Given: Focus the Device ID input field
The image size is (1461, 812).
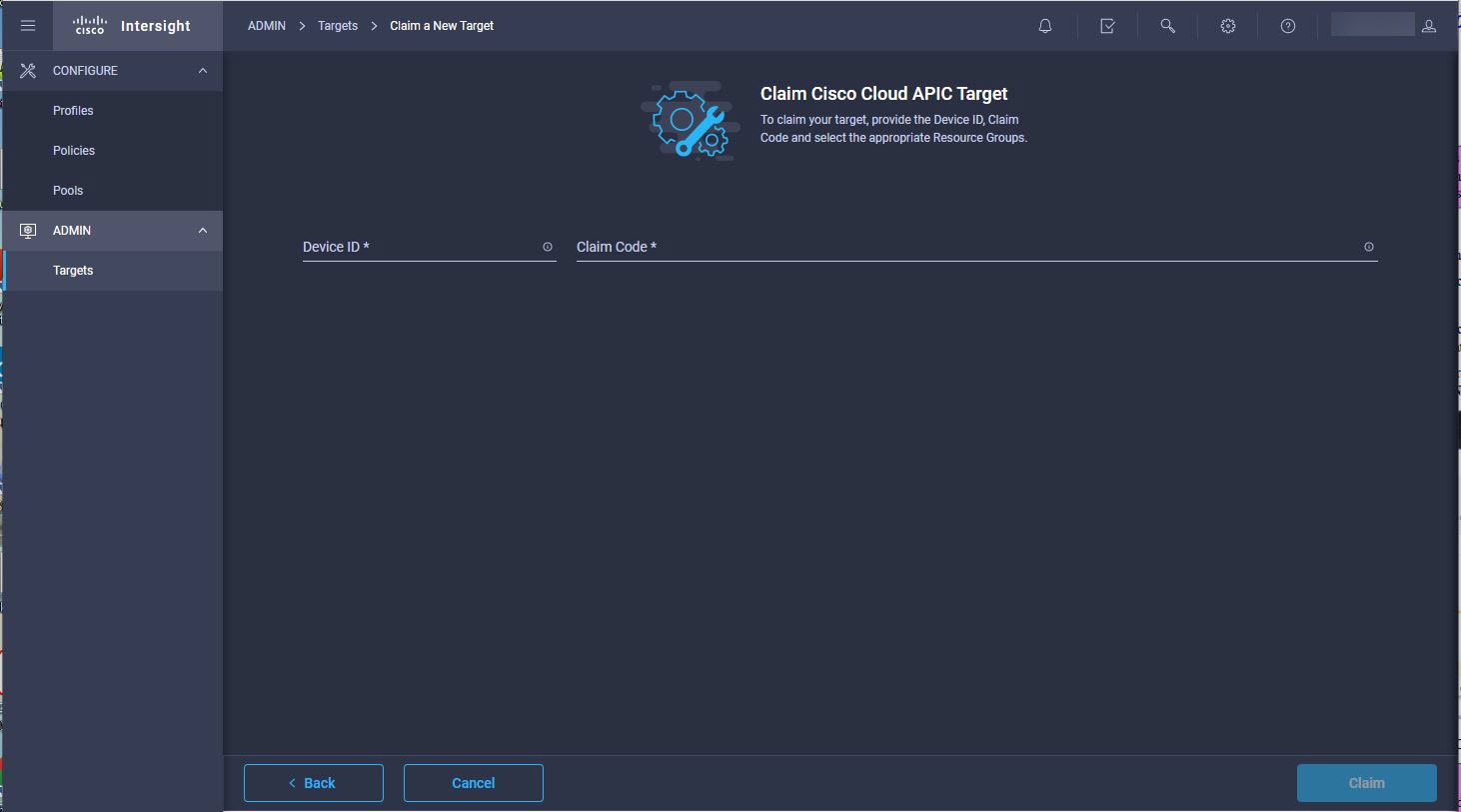Looking at the screenshot, I should coord(430,247).
